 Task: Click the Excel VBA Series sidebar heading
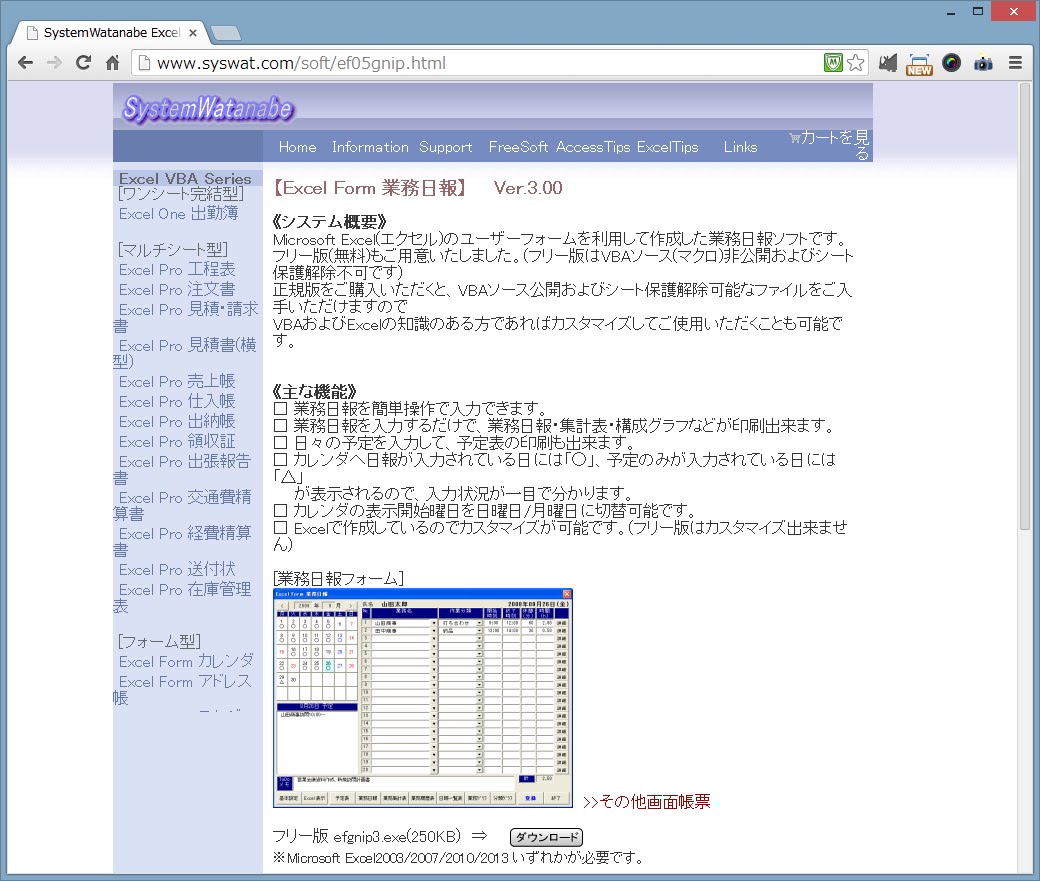[185, 178]
